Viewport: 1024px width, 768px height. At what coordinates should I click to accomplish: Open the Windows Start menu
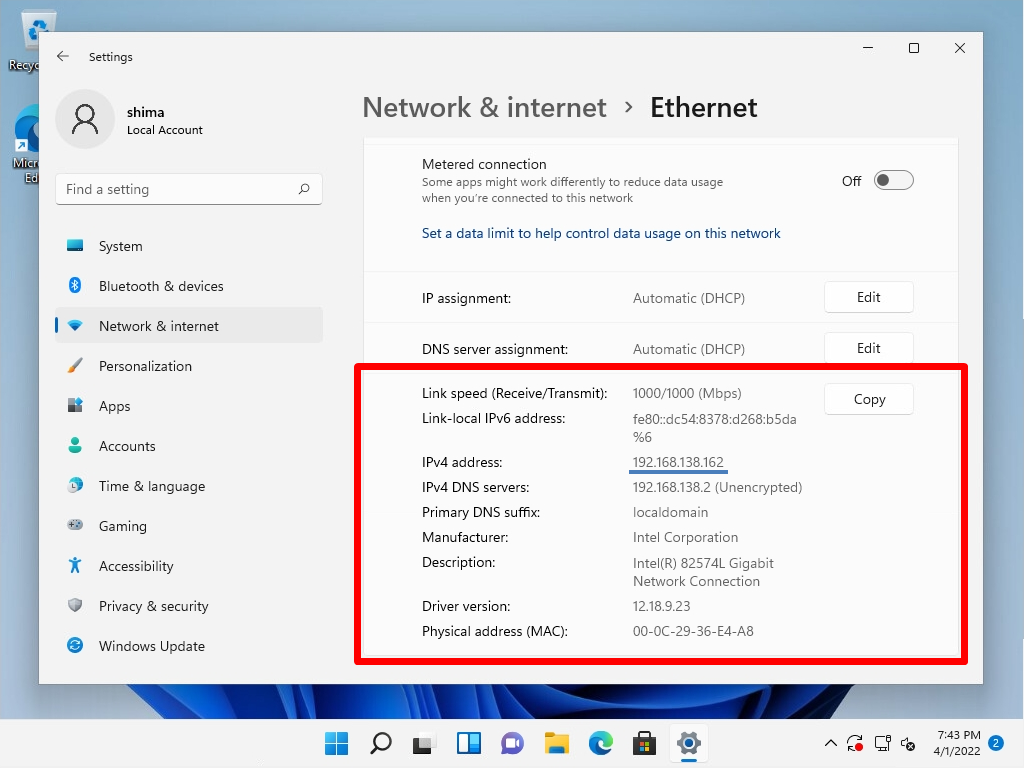(x=336, y=743)
